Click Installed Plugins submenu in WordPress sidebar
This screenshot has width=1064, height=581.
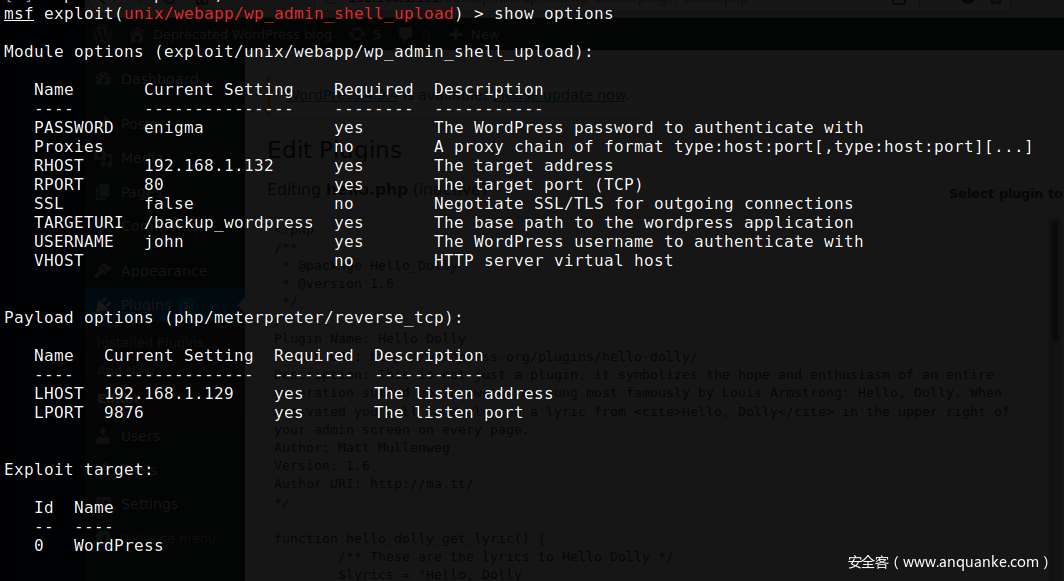150,342
